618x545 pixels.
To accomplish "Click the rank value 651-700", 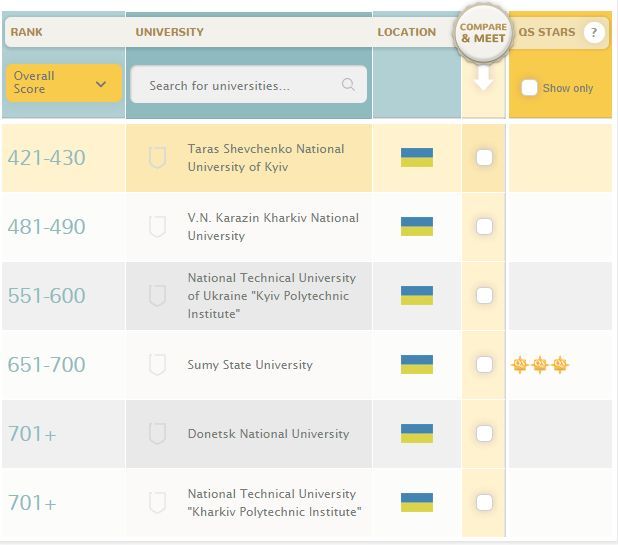I will (x=47, y=365).
